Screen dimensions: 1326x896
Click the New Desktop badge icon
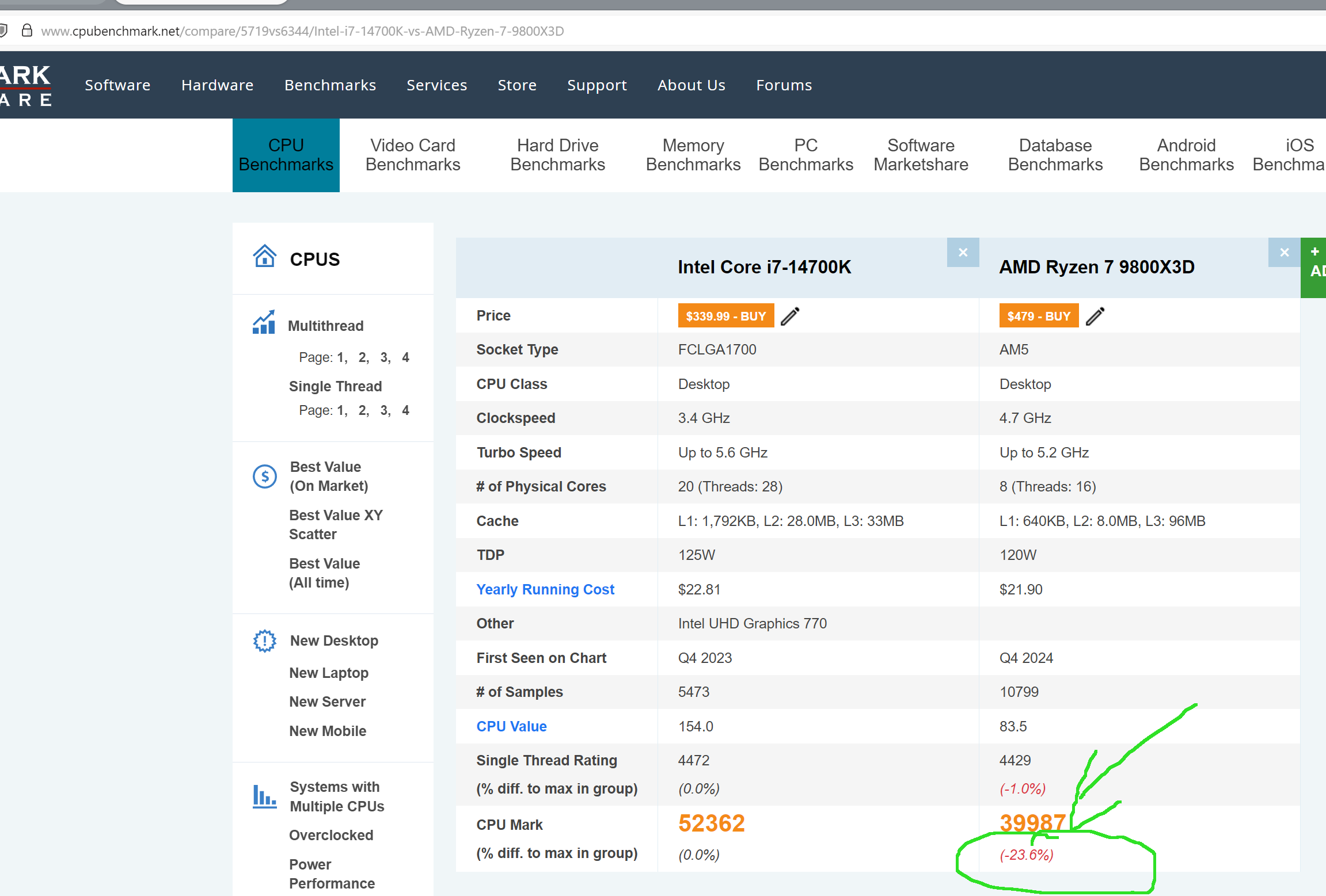pos(265,640)
